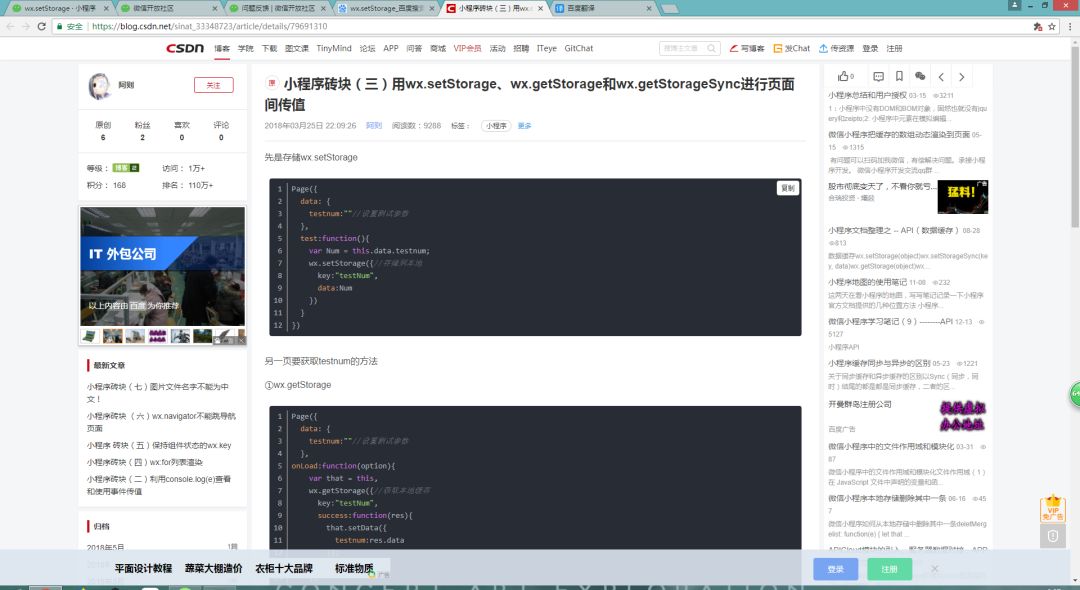Click 学院 in CSDN navigation
This screenshot has height=590, width=1080.
point(246,48)
